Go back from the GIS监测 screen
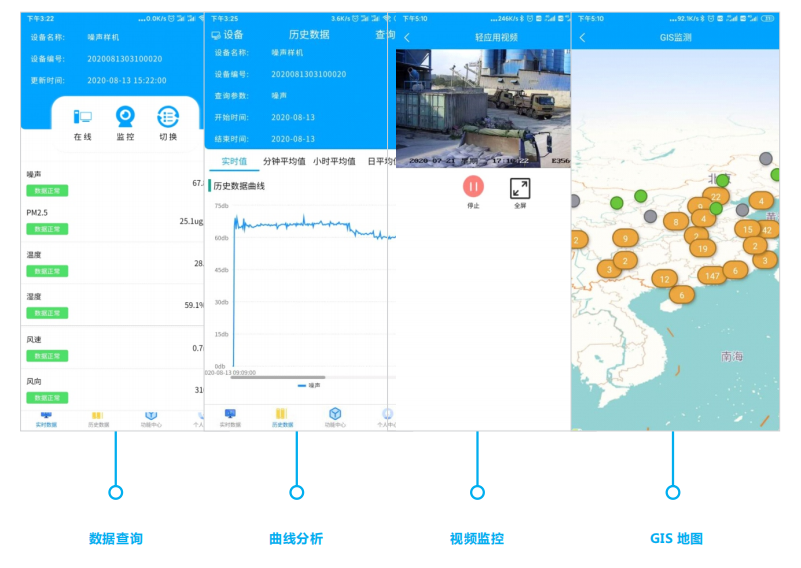The image size is (801, 568). click(x=583, y=38)
